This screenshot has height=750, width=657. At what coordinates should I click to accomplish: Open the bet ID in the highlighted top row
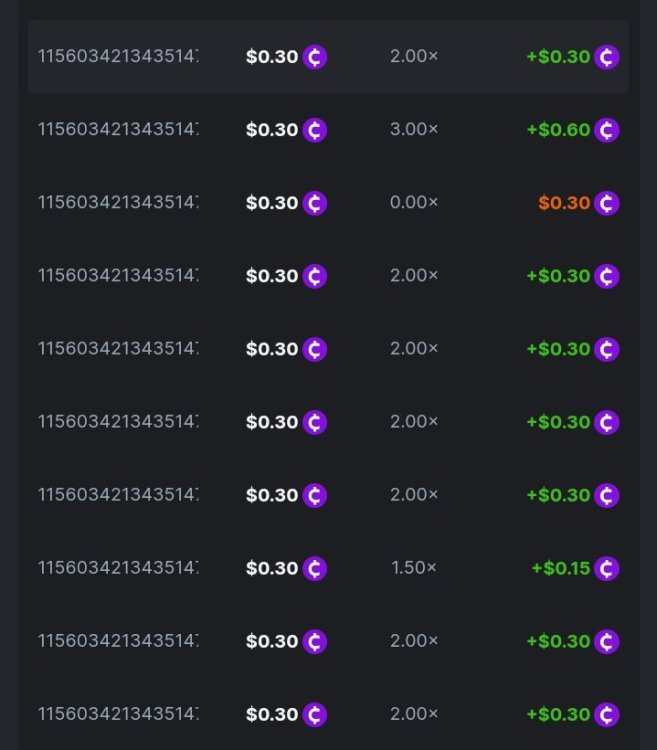[x=118, y=57]
